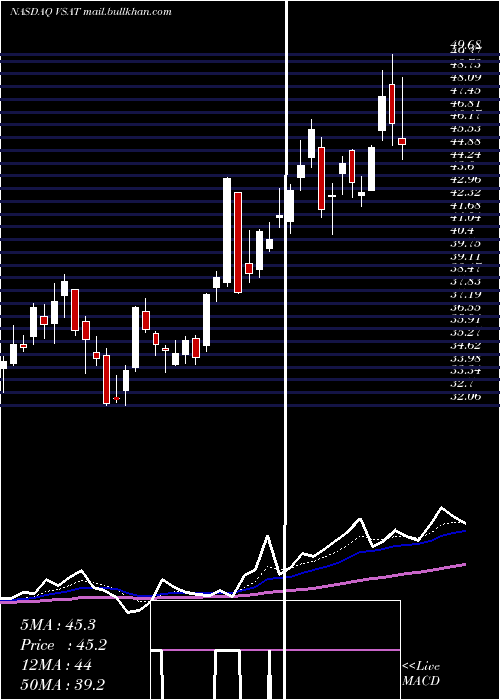Click the 33.98 price axis label
500x700 pixels.
[x=466, y=358]
